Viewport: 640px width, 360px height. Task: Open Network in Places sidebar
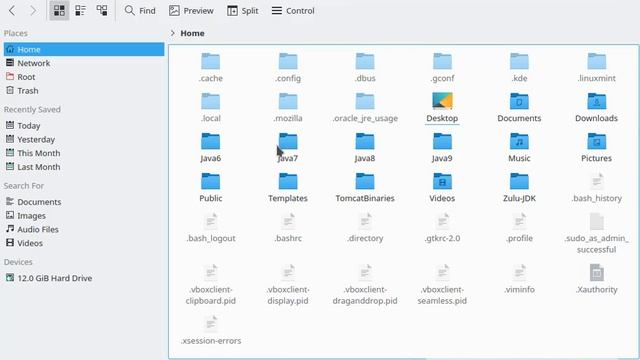click(84, 63)
